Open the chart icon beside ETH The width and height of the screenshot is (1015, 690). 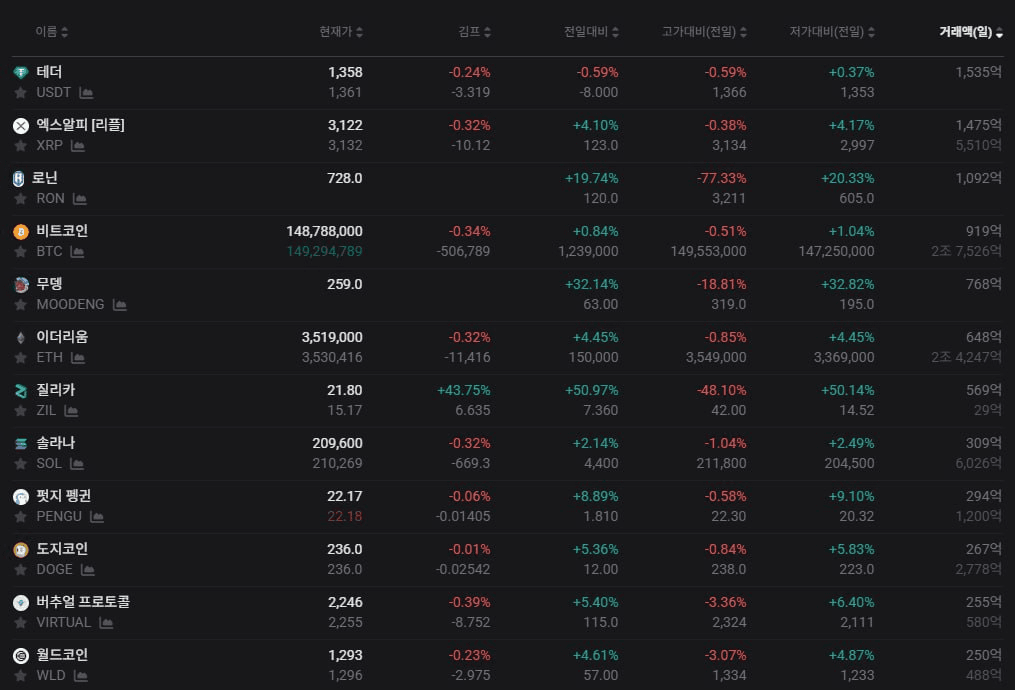point(78,359)
